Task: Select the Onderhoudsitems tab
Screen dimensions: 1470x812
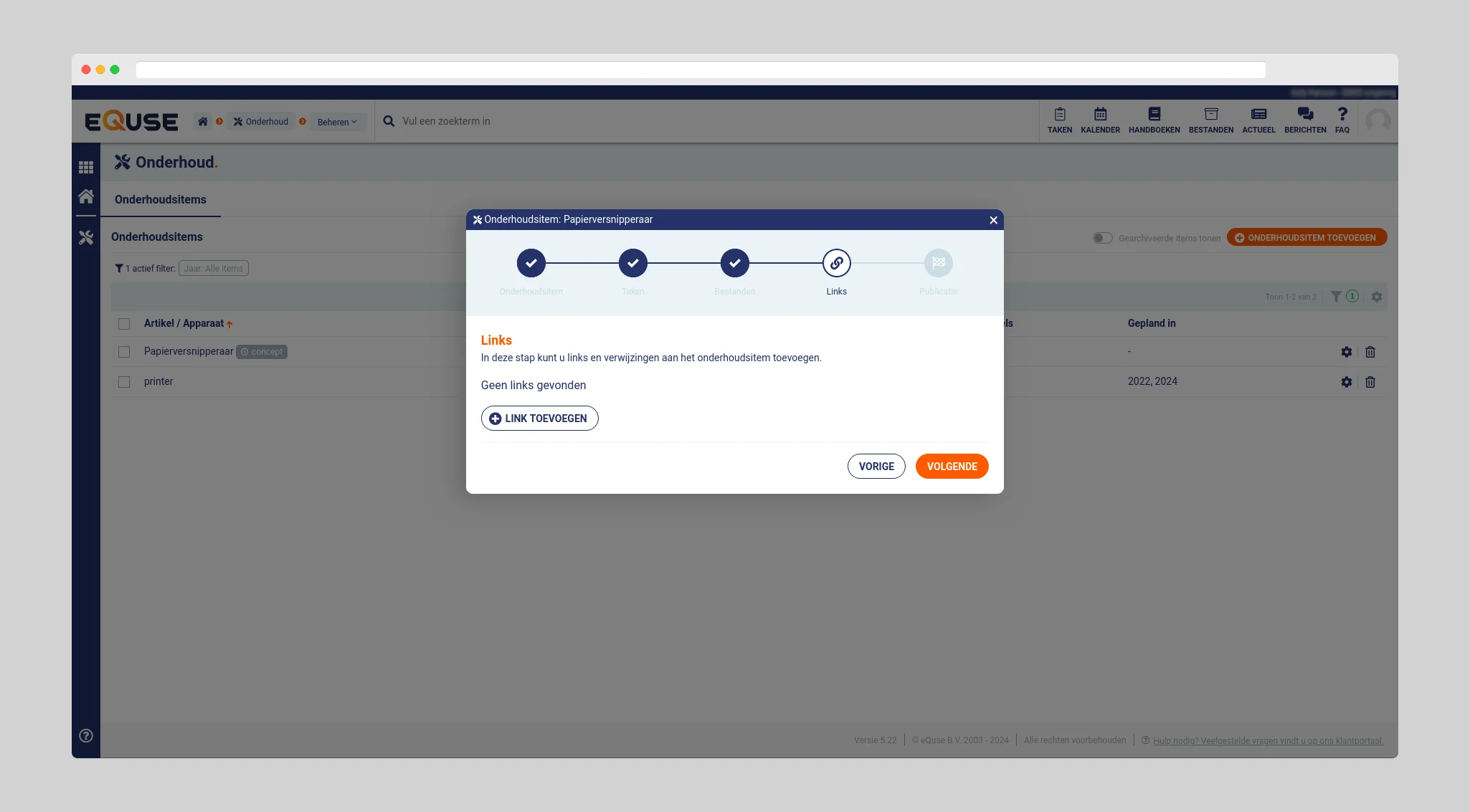Action: tap(161, 200)
